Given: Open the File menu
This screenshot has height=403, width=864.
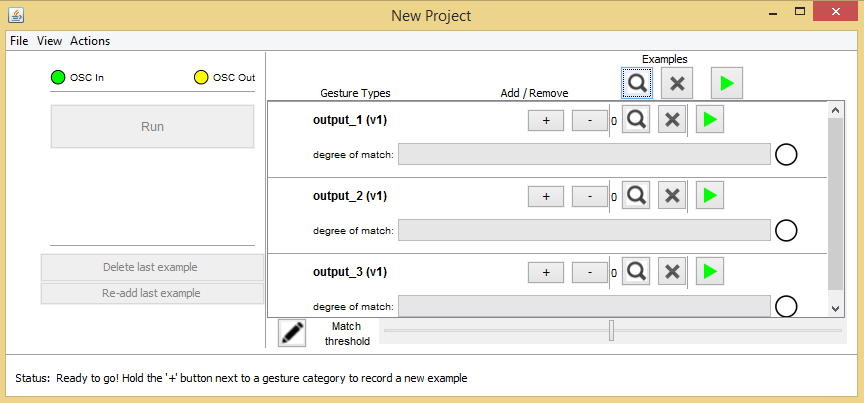Looking at the screenshot, I should click(19, 41).
